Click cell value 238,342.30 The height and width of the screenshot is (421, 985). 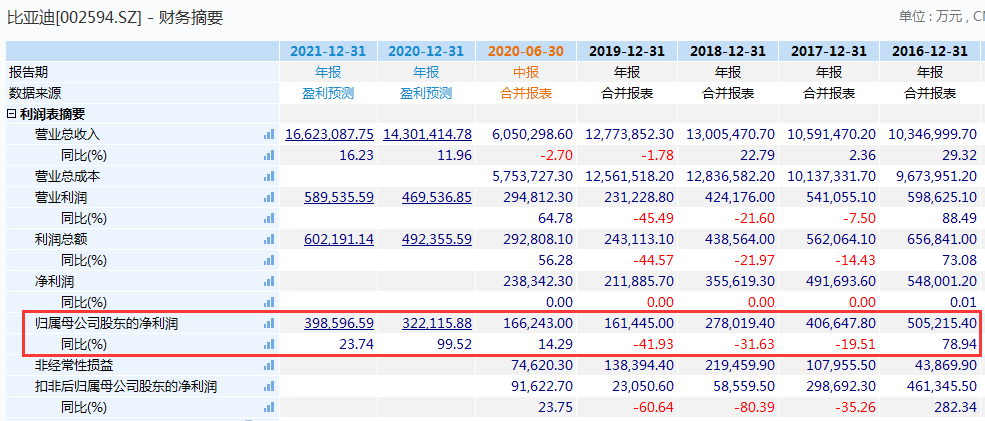pyautogui.click(x=538, y=282)
